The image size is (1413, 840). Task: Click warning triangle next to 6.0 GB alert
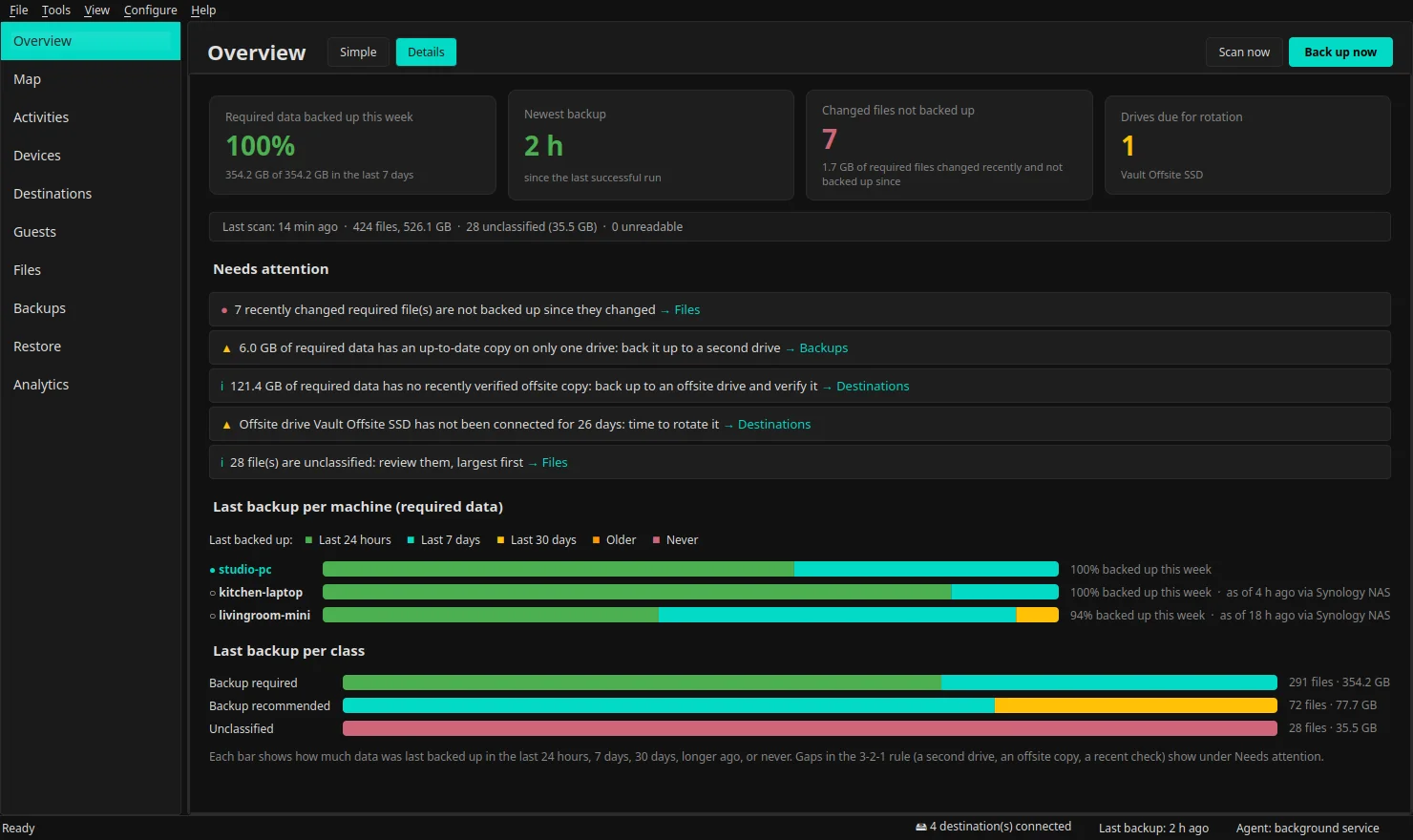click(x=226, y=348)
